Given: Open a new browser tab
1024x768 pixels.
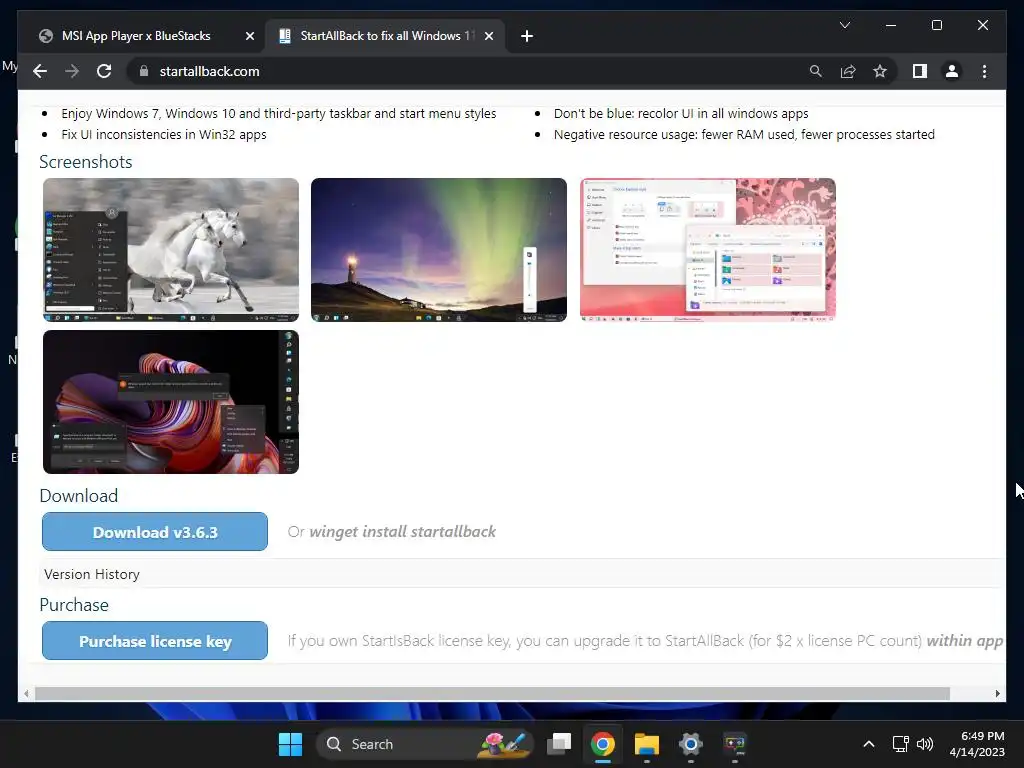Looking at the screenshot, I should (527, 36).
